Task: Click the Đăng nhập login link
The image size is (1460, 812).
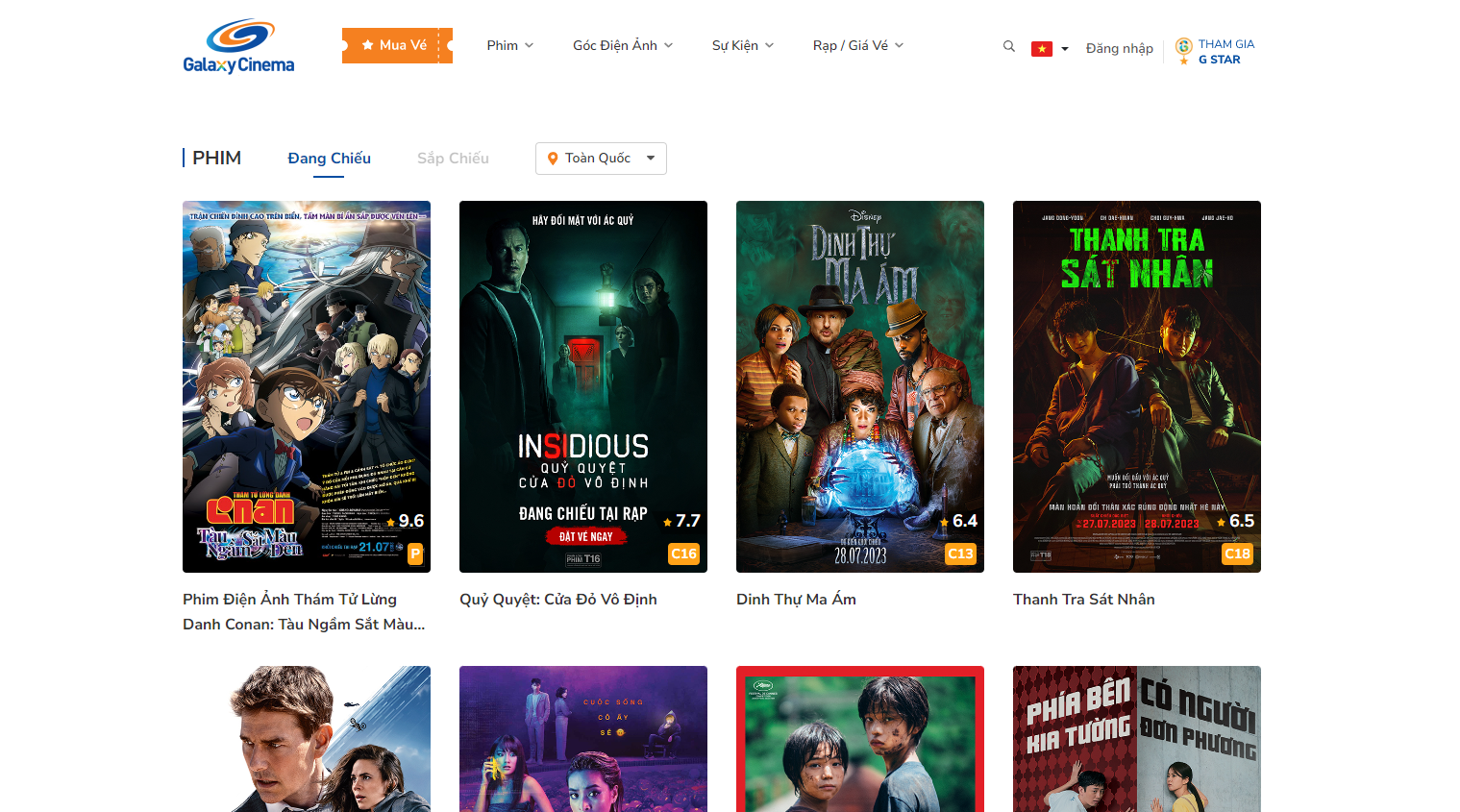Action: pos(1119,48)
